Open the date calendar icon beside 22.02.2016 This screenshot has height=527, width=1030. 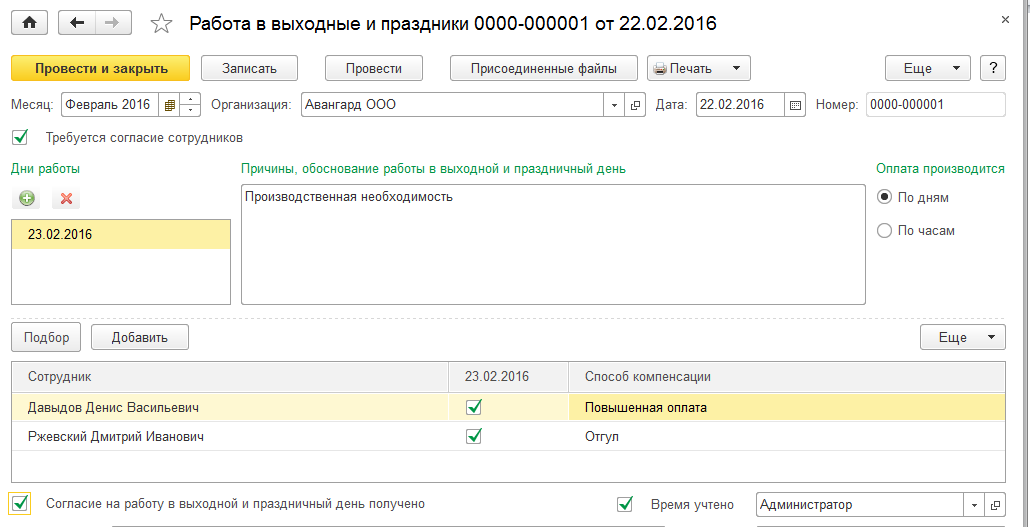tap(795, 104)
